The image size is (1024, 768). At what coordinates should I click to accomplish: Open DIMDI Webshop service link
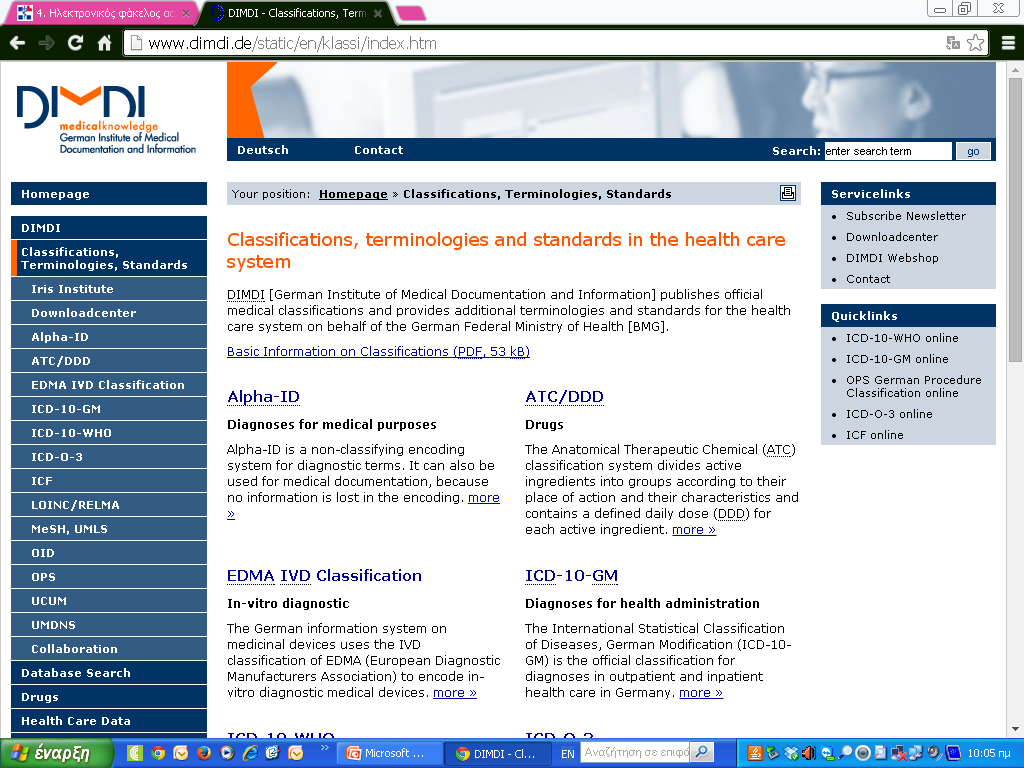point(892,258)
